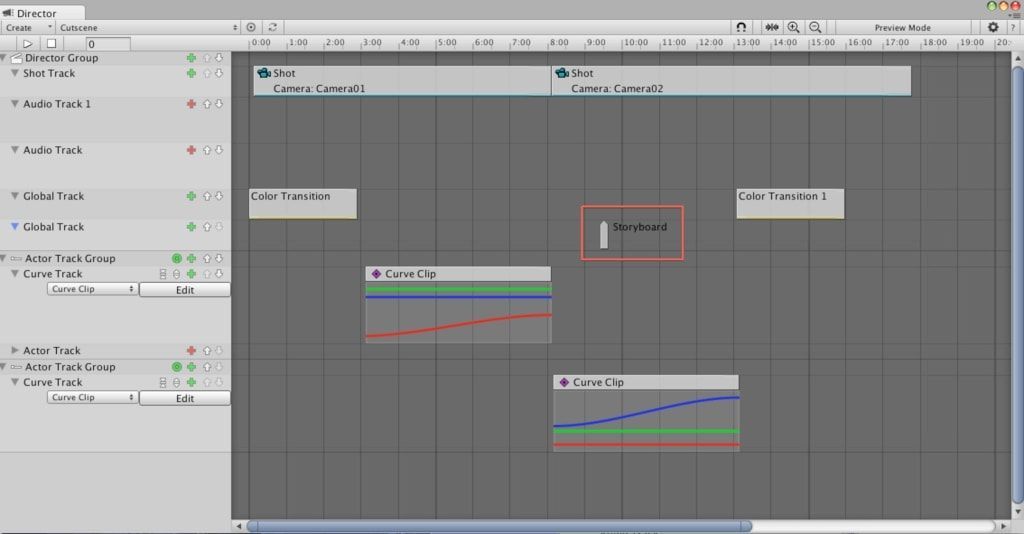Select the Color Transition clip

tap(303, 204)
